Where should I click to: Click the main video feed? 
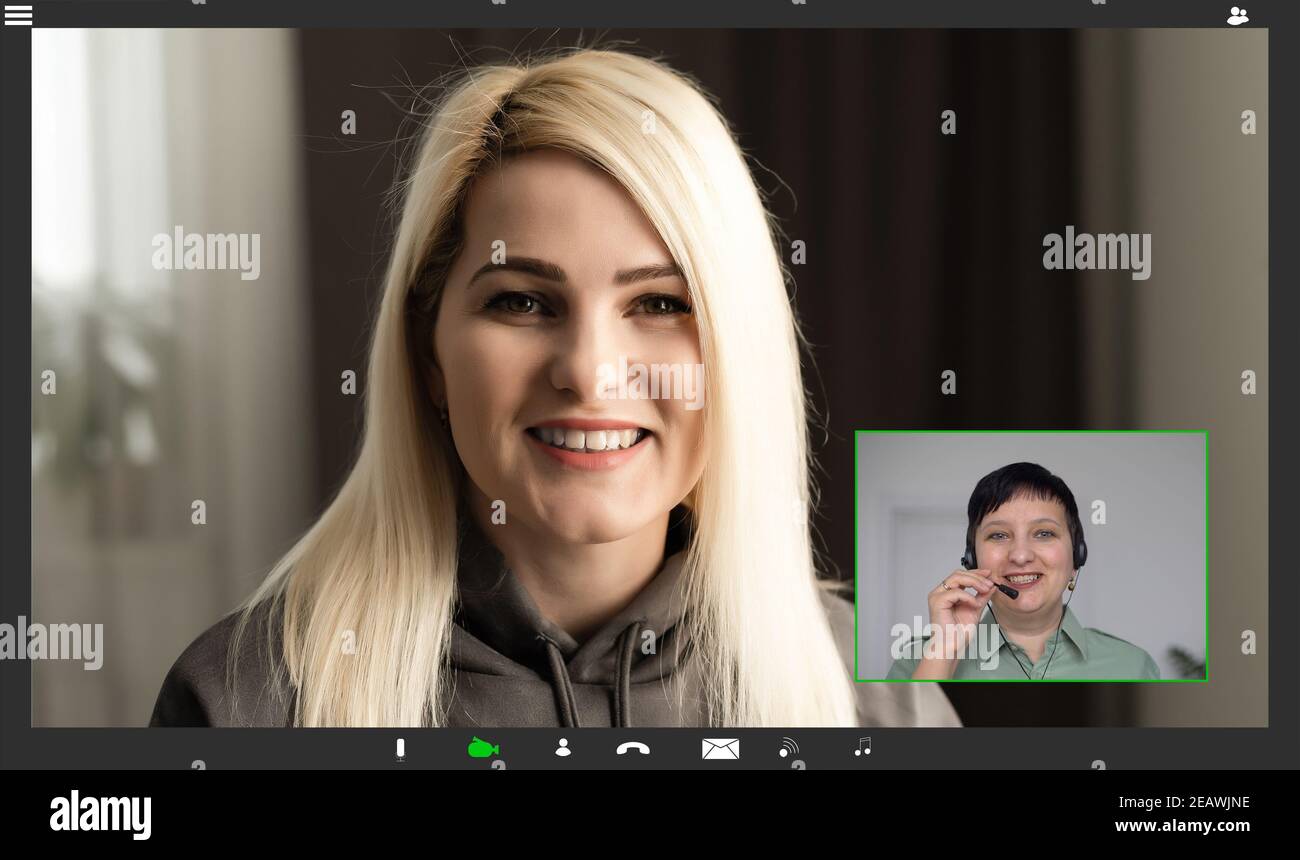click(x=650, y=377)
